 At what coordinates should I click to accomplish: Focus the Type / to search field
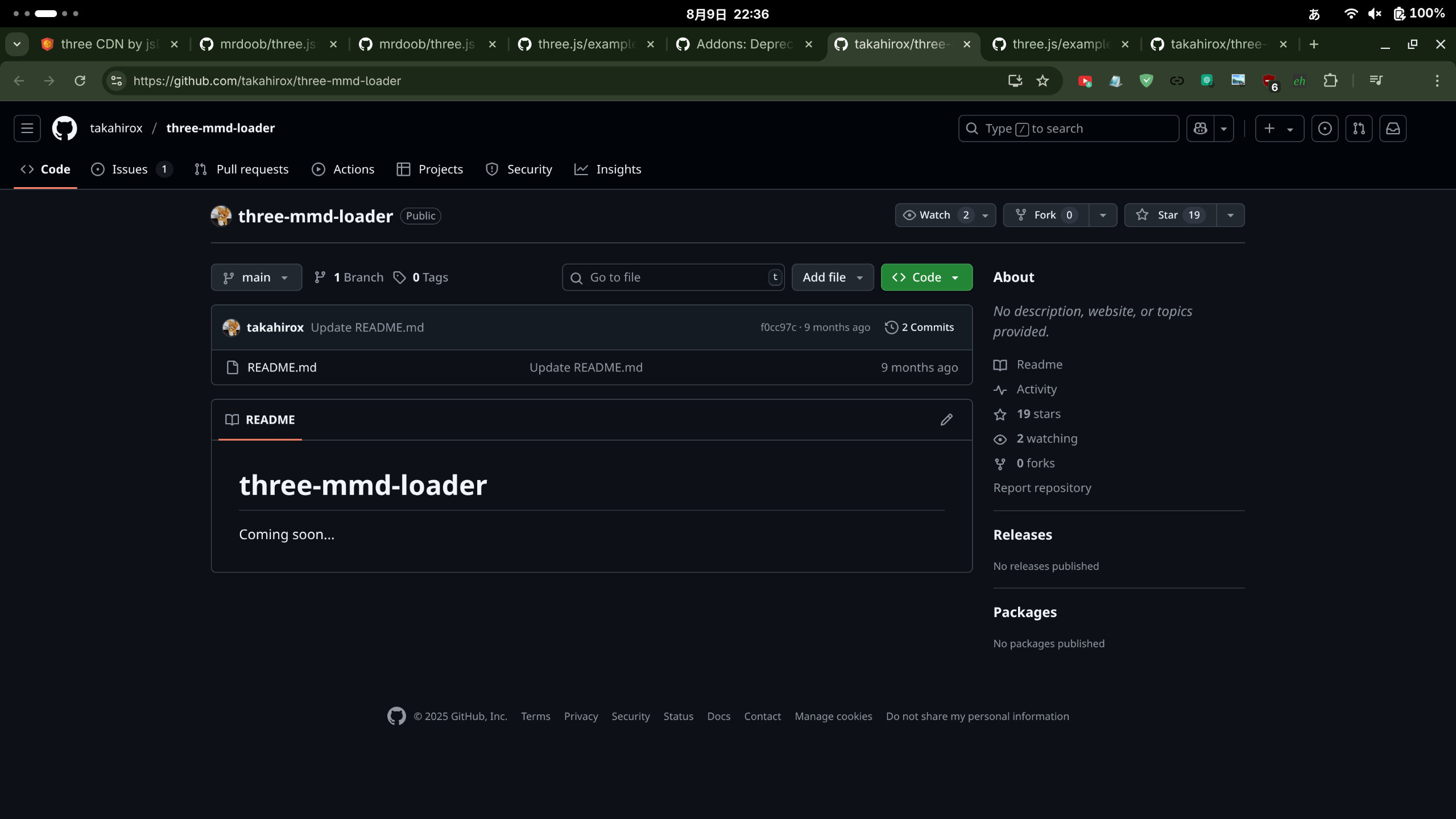click(1068, 129)
